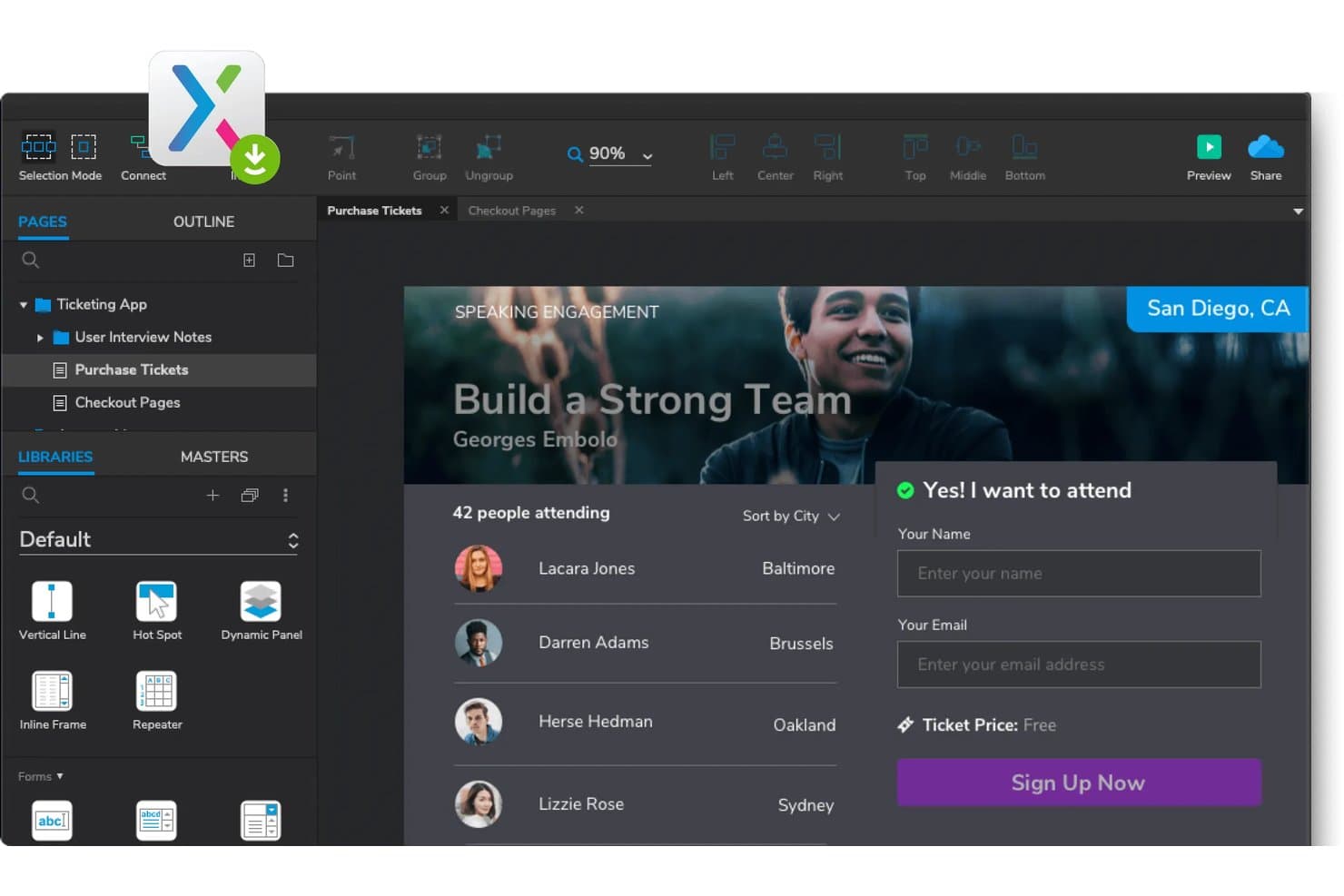Open the 90% zoom dropdown
This screenshot has width=1344, height=896.
pos(610,154)
